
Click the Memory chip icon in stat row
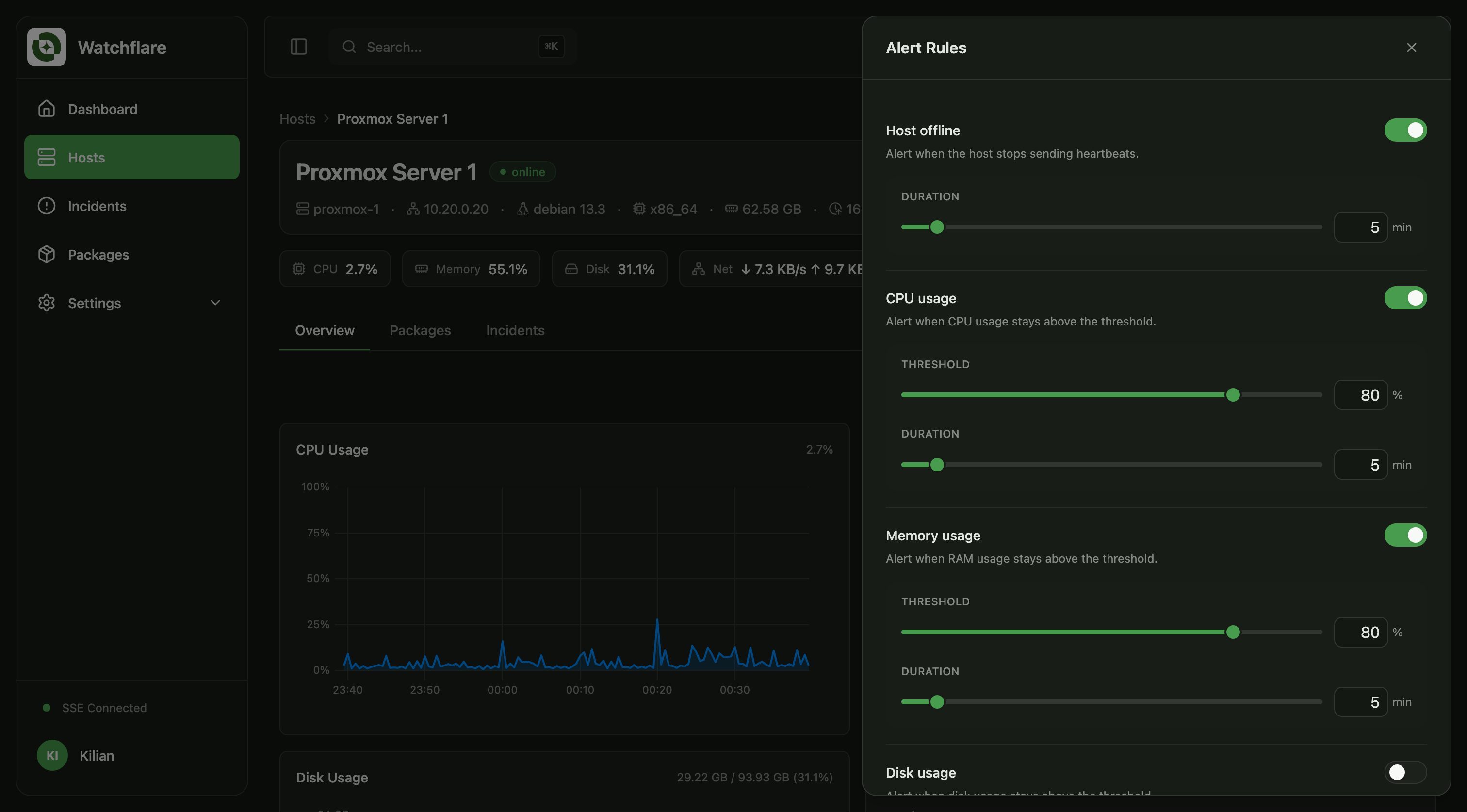[422, 269]
